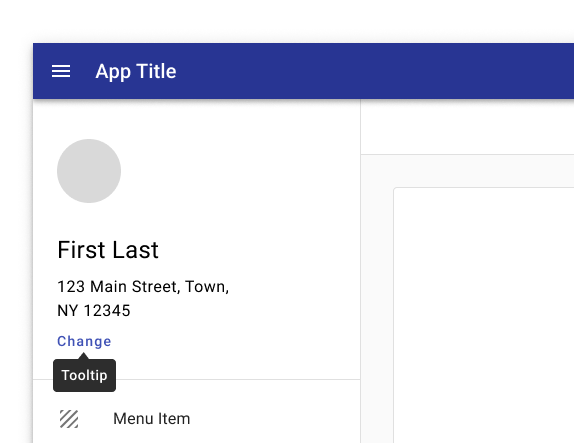
Task: Select the First Last user name
Action: click(108, 250)
